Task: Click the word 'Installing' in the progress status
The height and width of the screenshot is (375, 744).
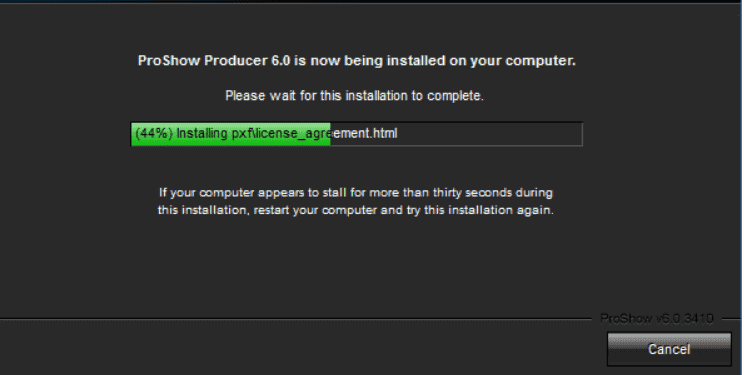Action: click(x=202, y=133)
